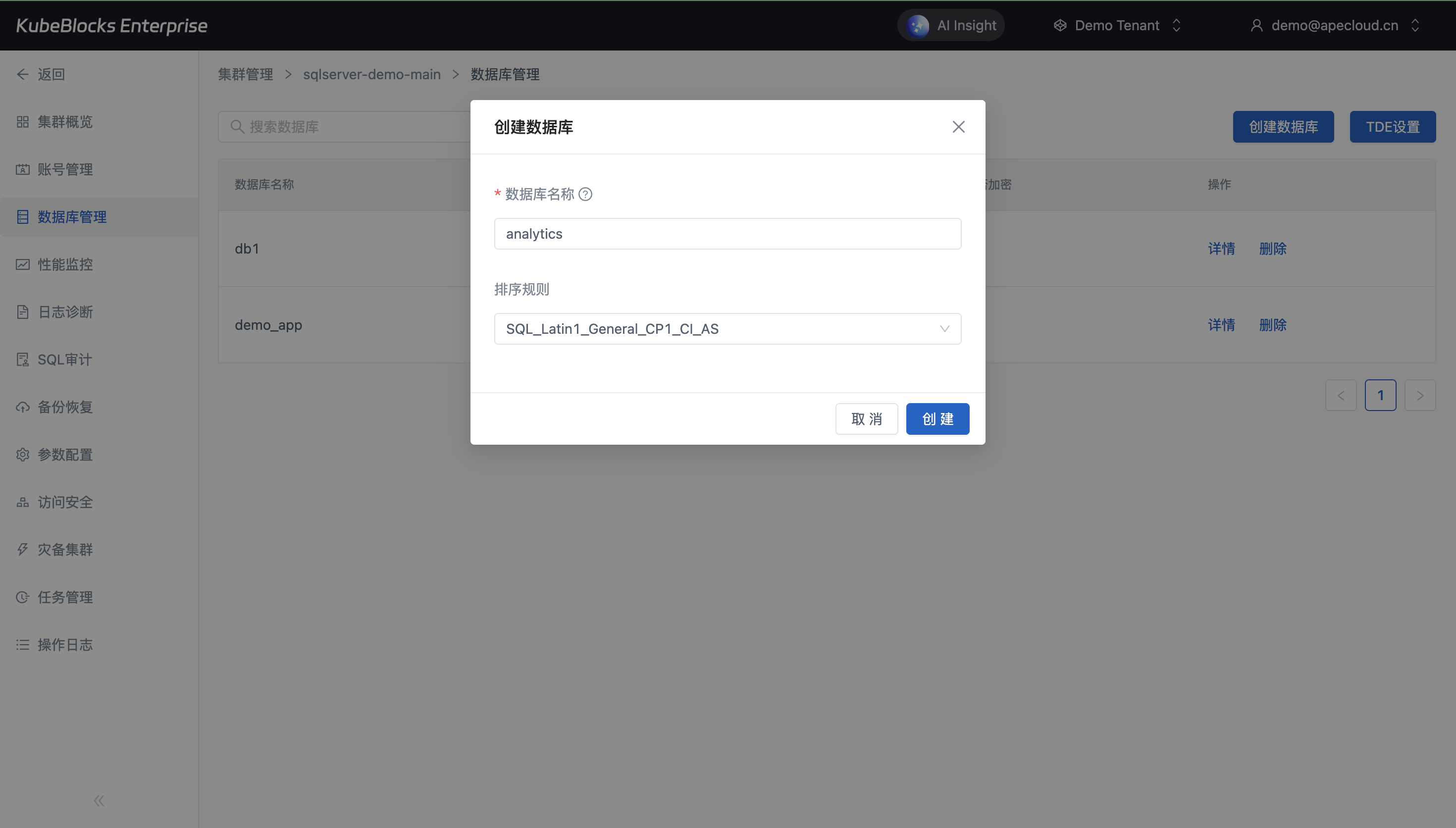This screenshot has width=1456, height=828.
Task: Click the 取消 button in dialog
Action: pyautogui.click(x=866, y=419)
